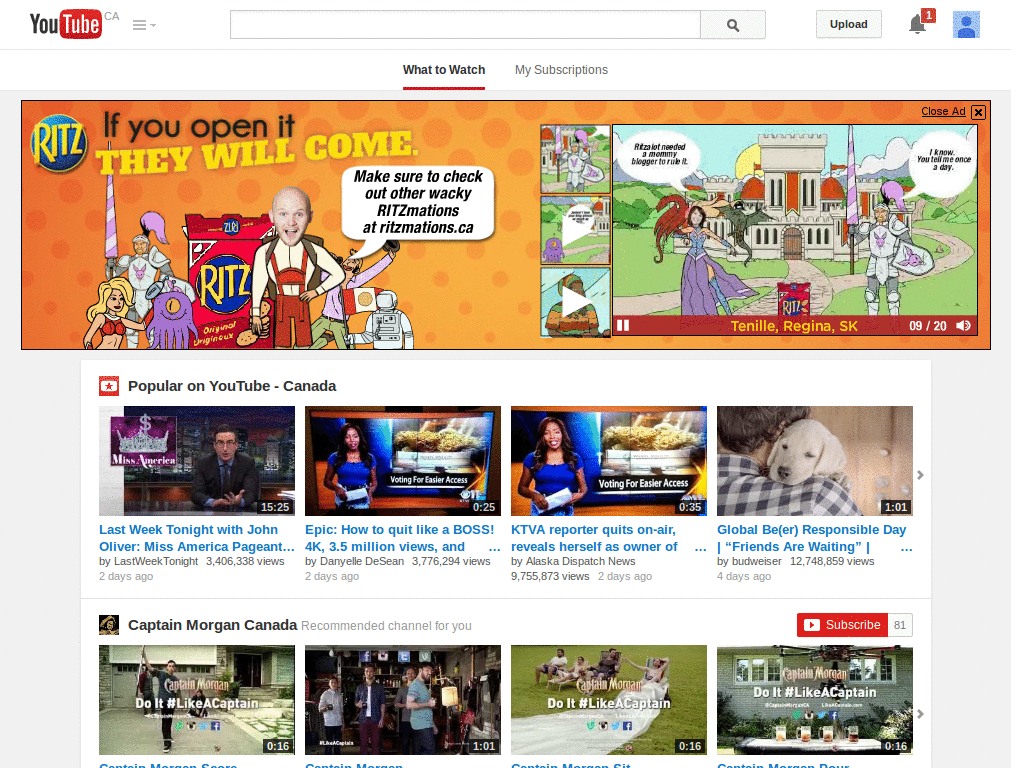Click the Captain Morgan Canada channel icon
1024x768 pixels.
[x=109, y=625]
